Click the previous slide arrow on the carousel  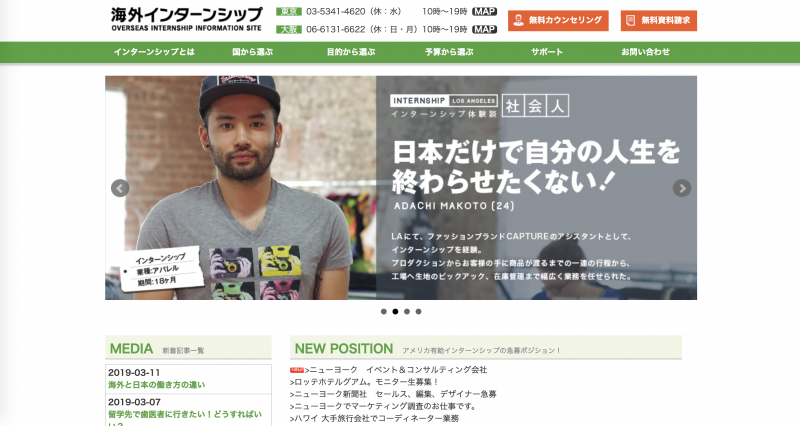(x=120, y=188)
